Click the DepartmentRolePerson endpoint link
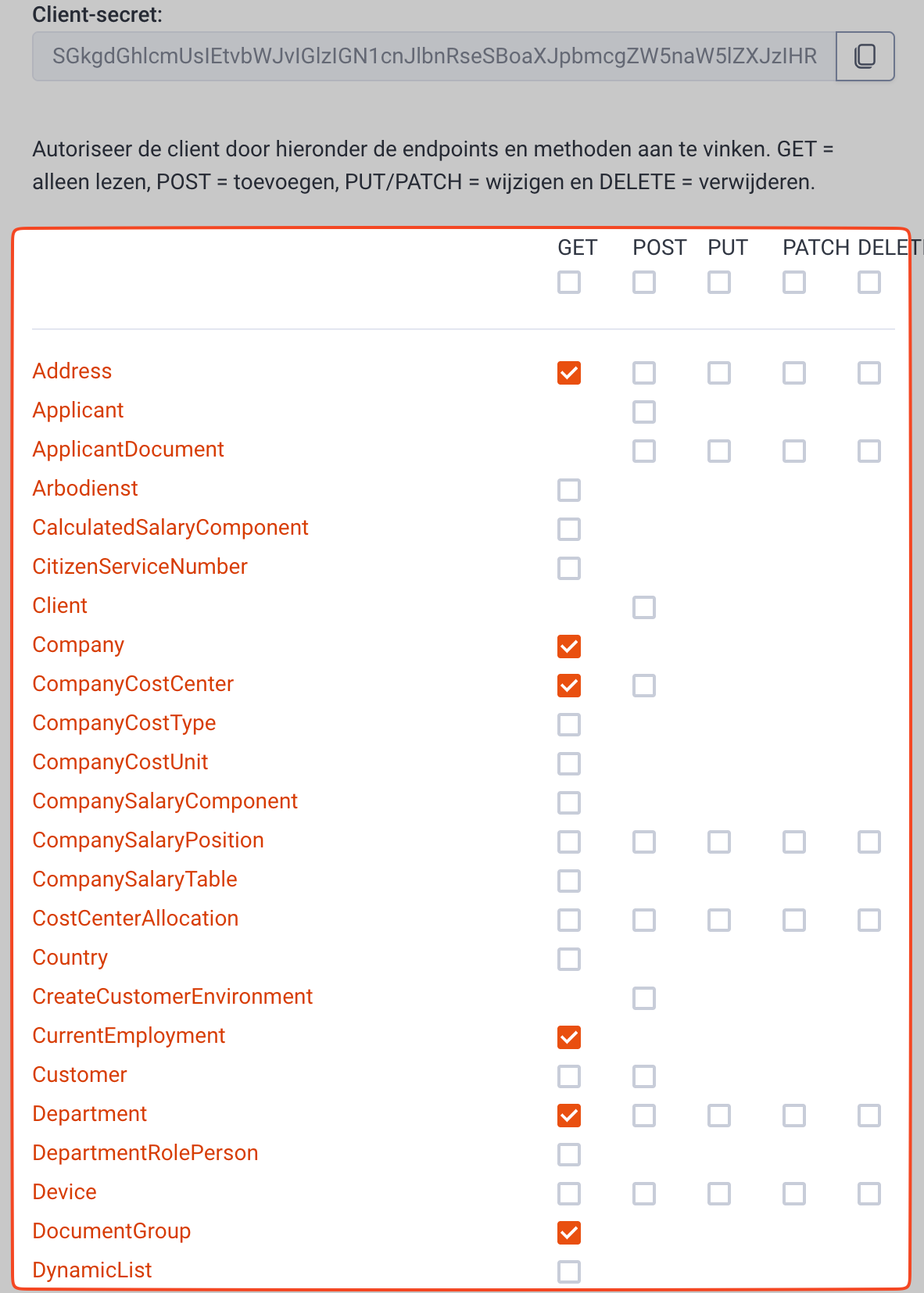924x1293 pixels. [145, 1153]
